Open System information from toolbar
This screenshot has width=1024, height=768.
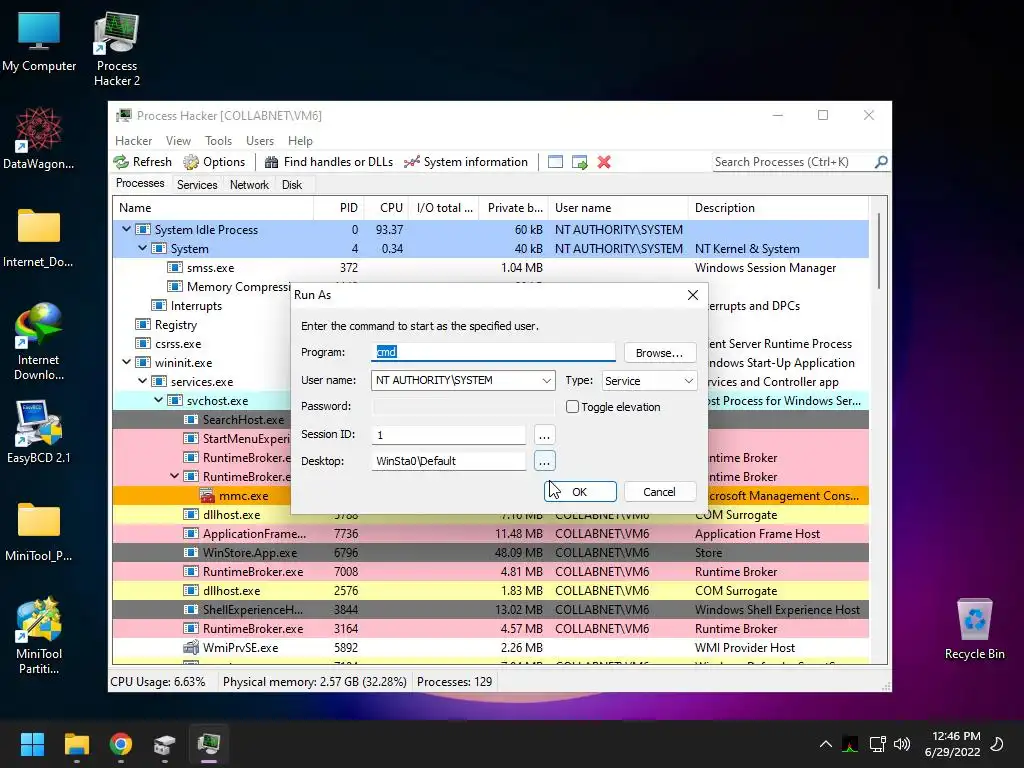tap(466, 162)
